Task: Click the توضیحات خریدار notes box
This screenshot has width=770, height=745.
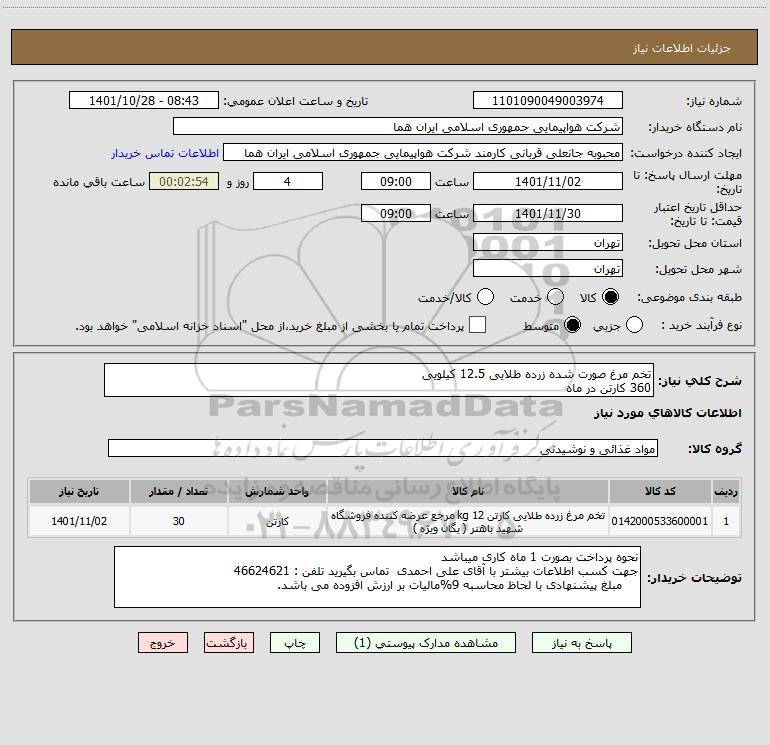Action: coord(377,577)
